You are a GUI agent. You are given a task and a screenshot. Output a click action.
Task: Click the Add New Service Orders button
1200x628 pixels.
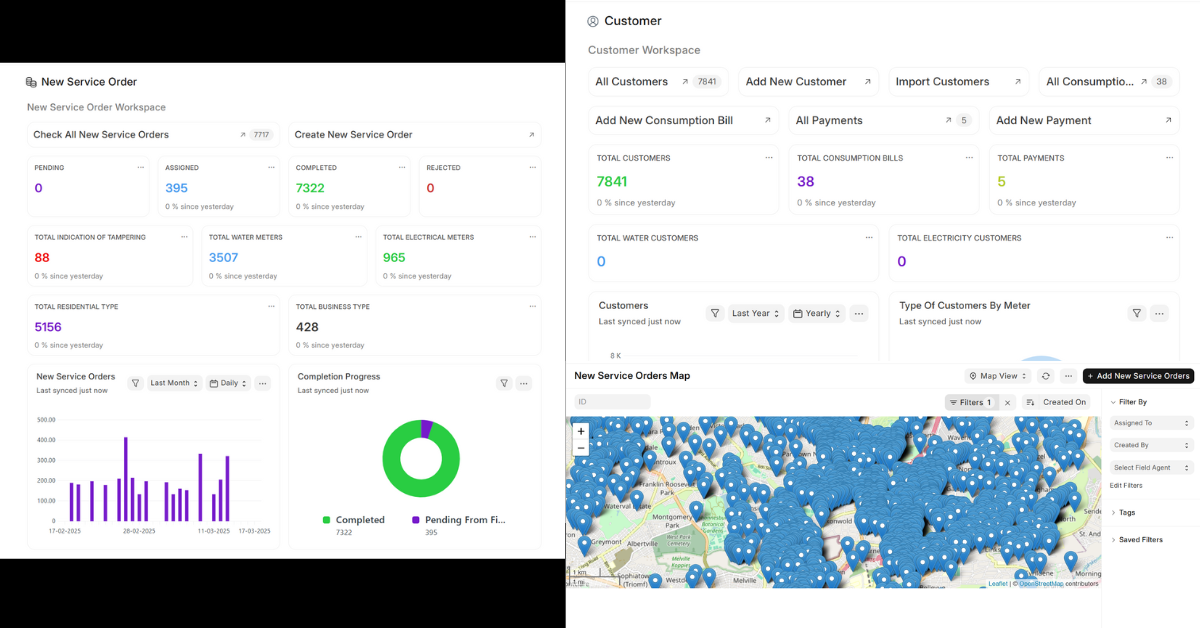(x=1138, y=376)
